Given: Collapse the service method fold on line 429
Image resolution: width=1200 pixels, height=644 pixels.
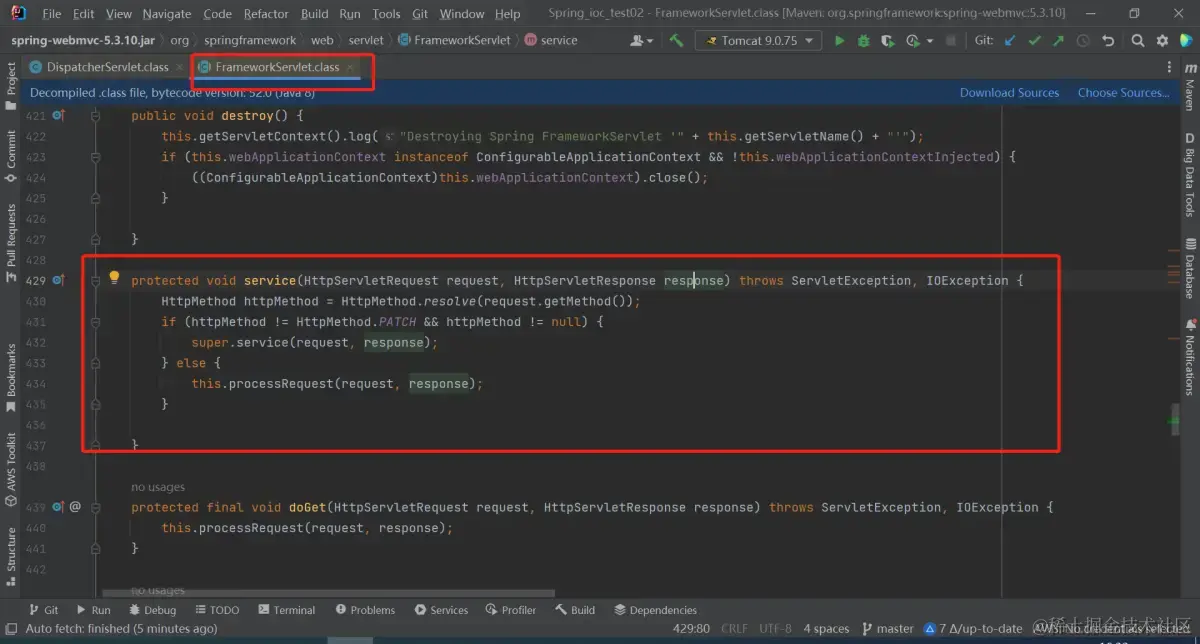Looking at the screenshot, I should pos(96,280).
